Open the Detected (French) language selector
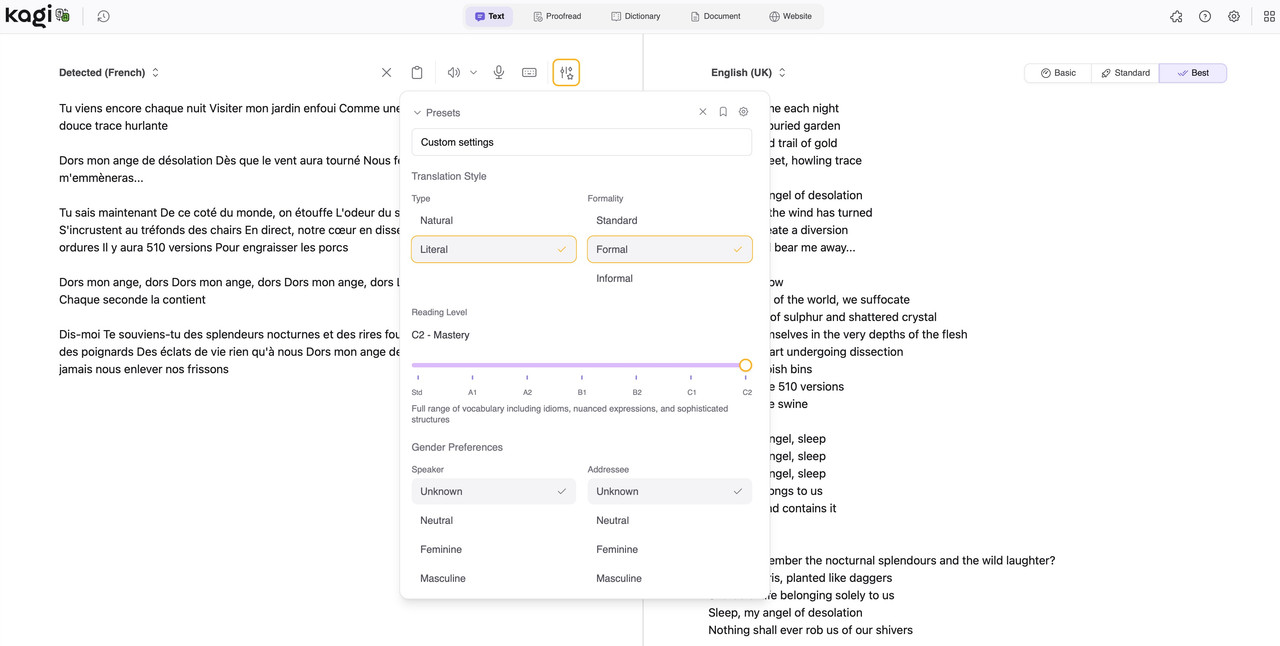The height and width of the screenshot is (646, 1280). (x=109, y=72)
